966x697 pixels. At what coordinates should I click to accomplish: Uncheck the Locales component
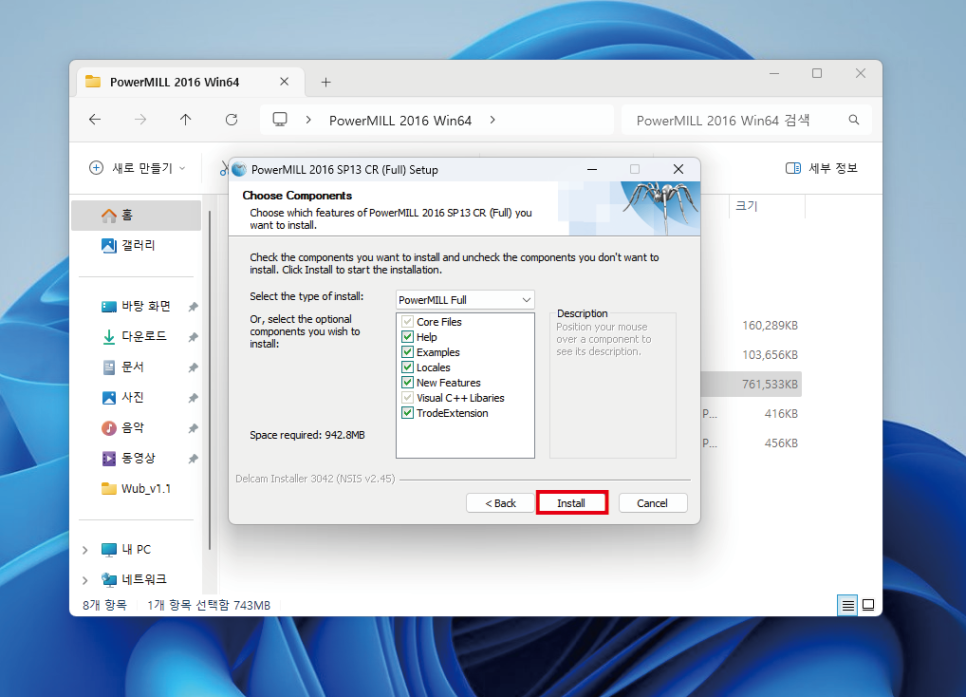(407, 367)
